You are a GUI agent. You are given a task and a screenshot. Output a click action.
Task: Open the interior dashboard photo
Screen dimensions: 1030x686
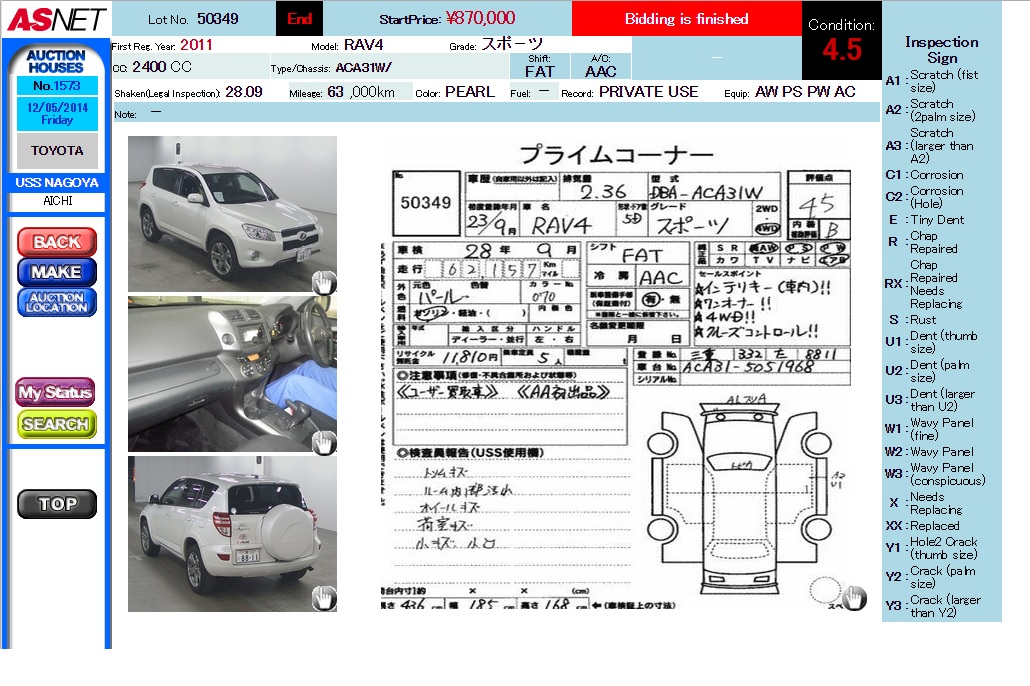232,373
